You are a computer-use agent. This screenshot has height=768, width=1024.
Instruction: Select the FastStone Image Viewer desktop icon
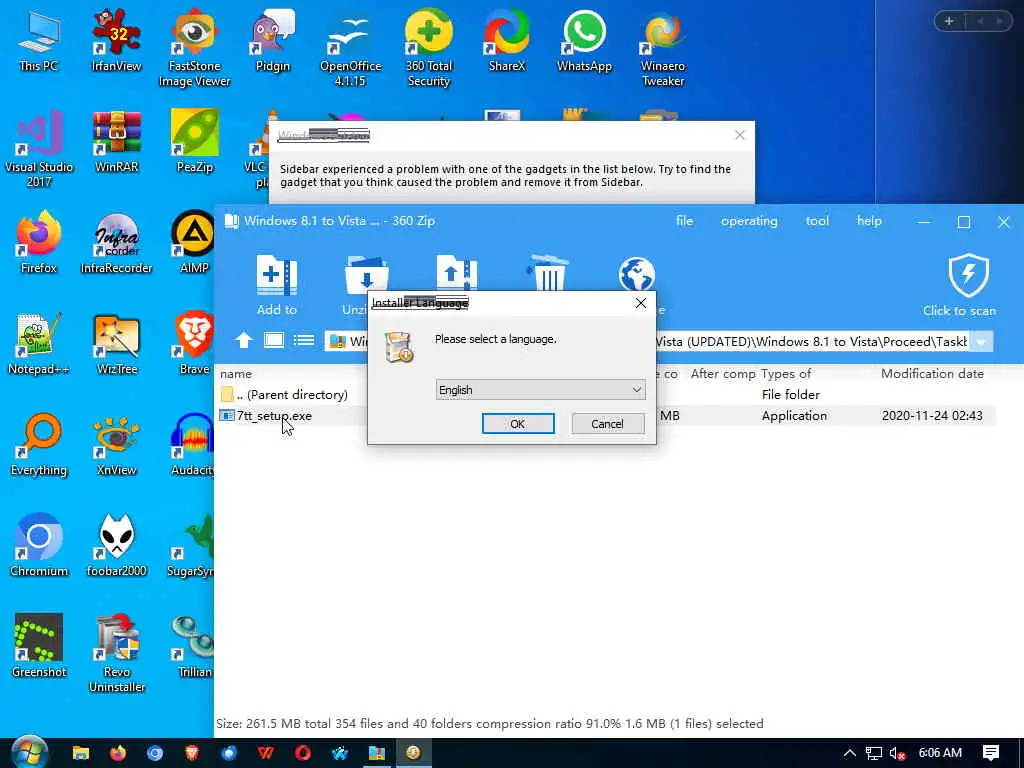pyautogui.click(x=195, y=48)
